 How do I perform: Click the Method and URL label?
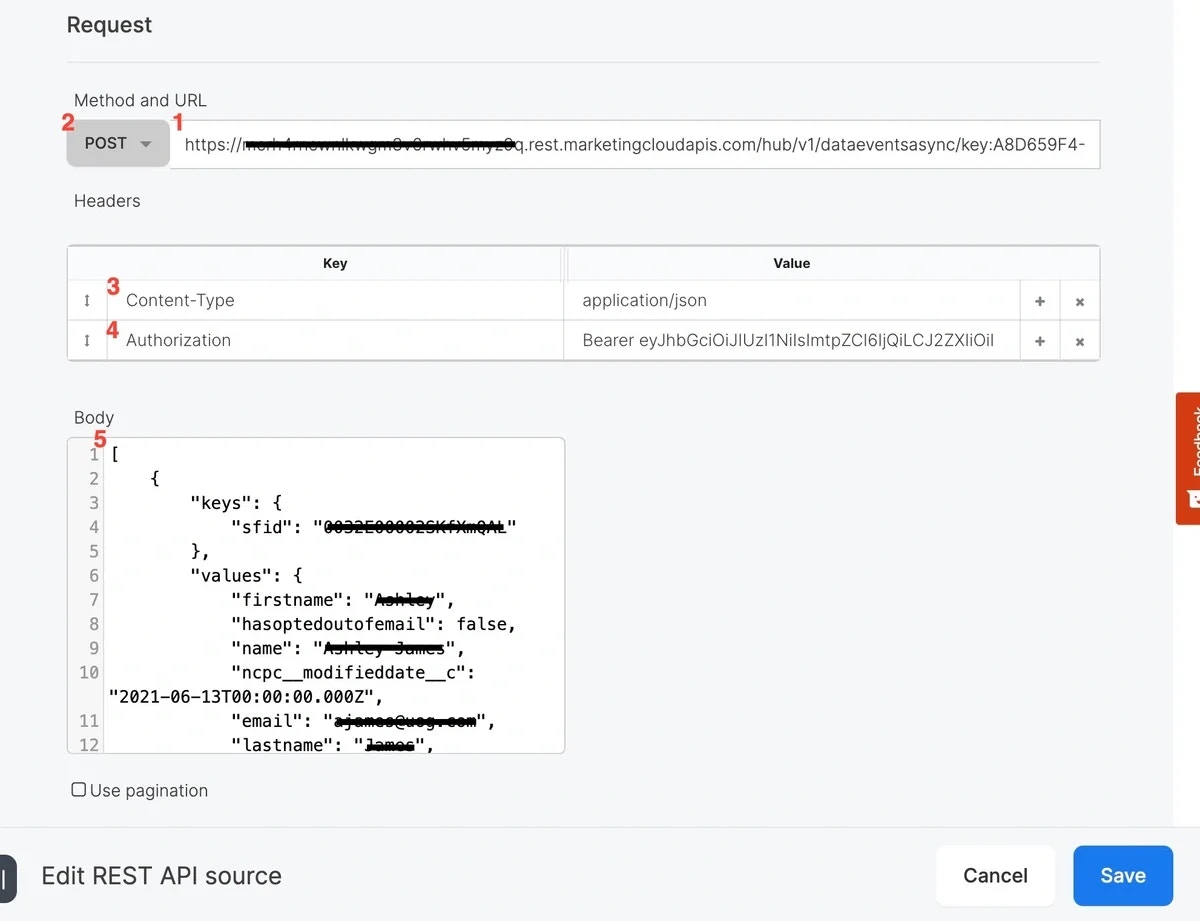pos(141,100)
